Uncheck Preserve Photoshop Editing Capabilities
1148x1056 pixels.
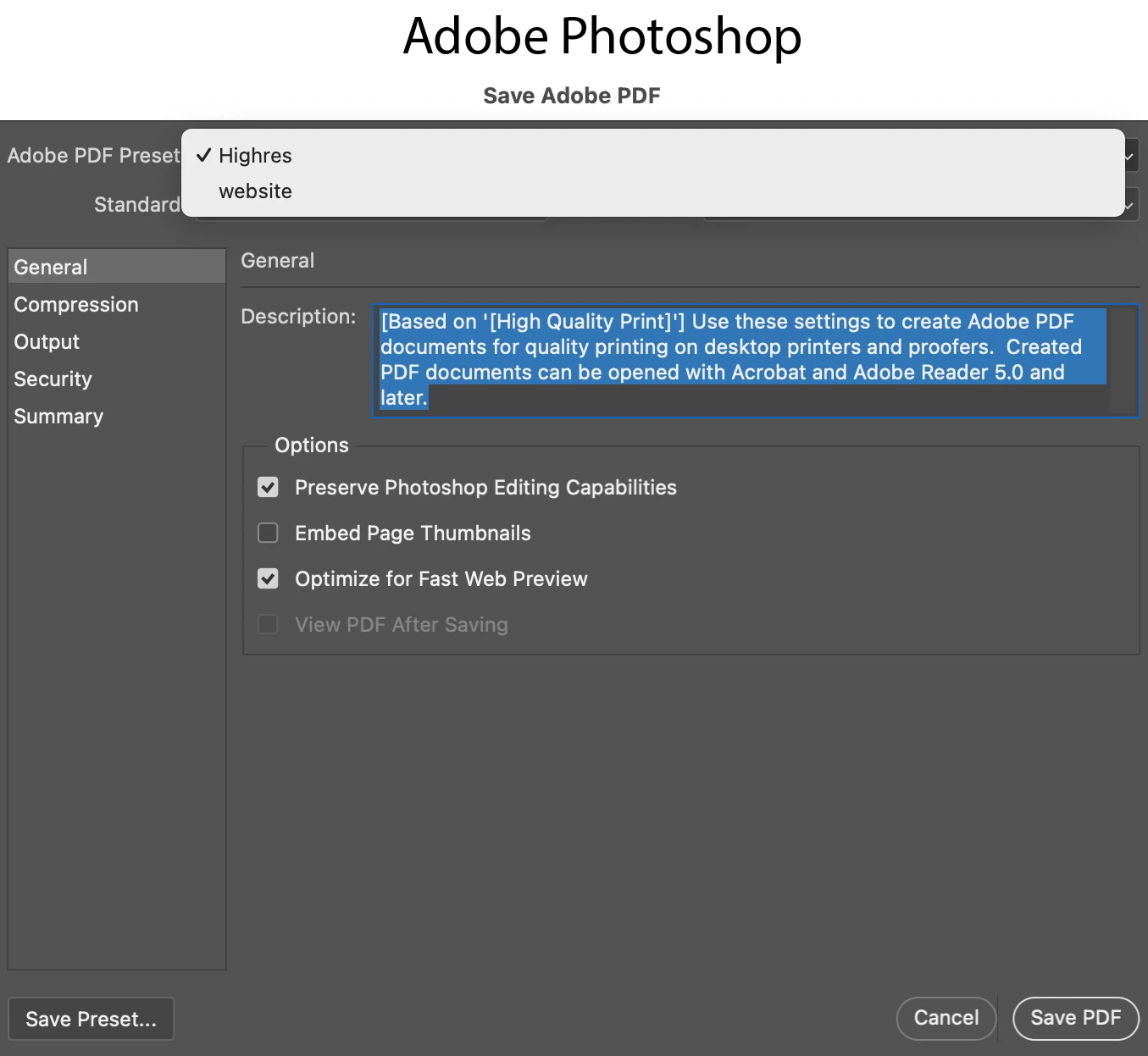point(268,487)
